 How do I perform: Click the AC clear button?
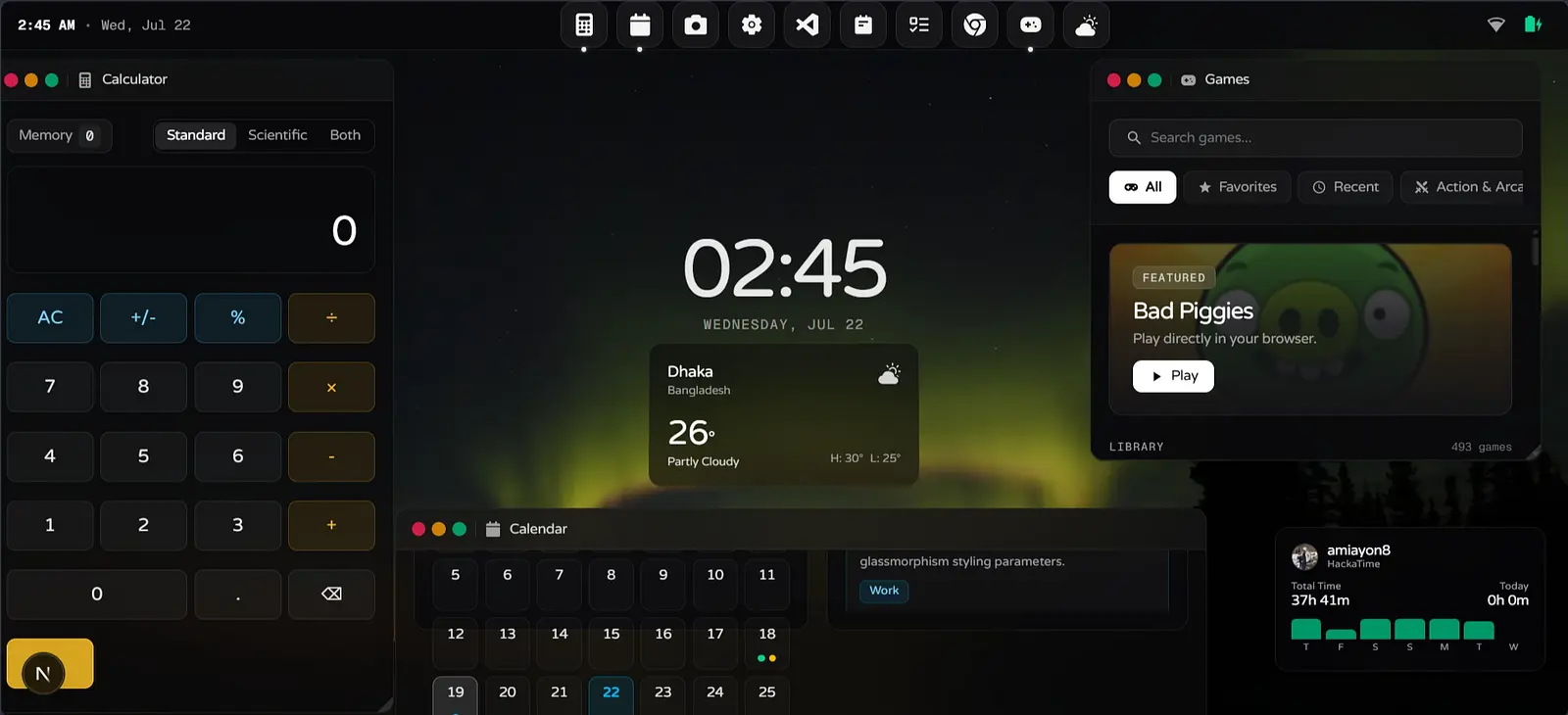pyautogui.click(x=50, y=317)
